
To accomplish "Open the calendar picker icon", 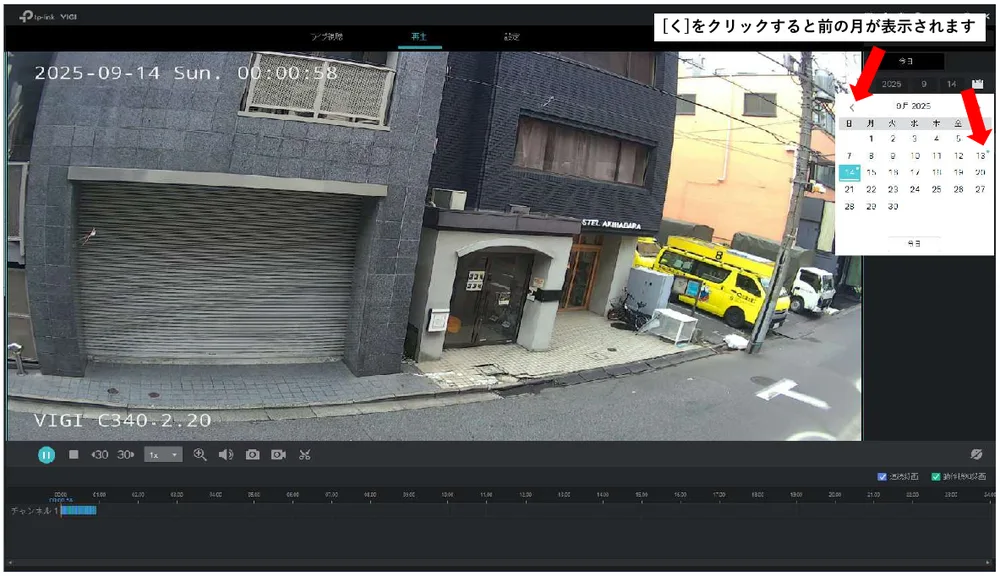I will (978, 84).
